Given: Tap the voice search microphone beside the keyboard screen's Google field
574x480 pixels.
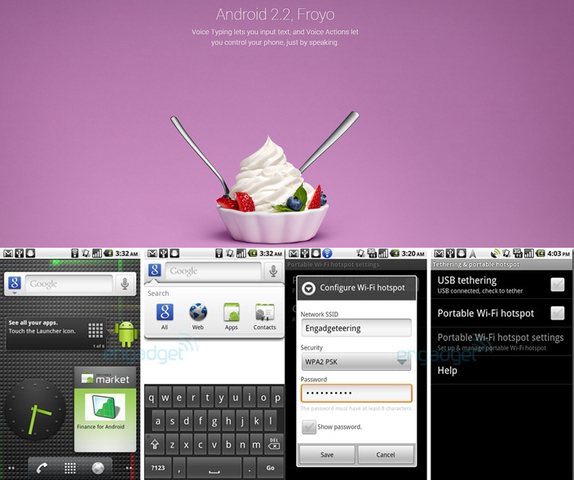Looking at the screenshot, I should point(273,271).
